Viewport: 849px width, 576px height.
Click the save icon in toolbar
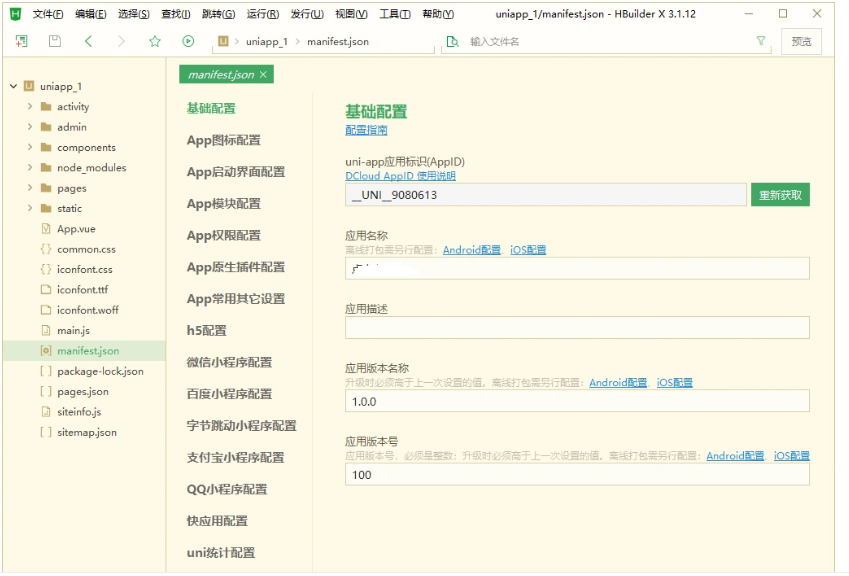(55, 41)
